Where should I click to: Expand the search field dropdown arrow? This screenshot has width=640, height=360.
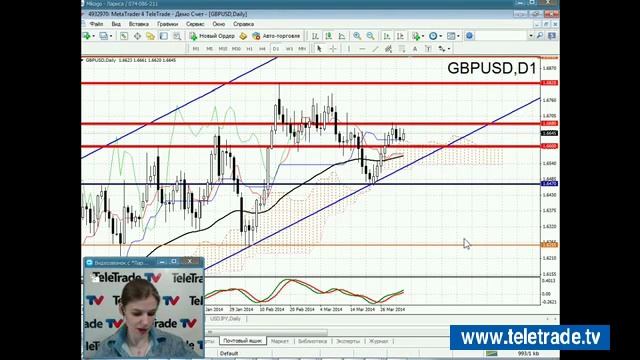[531, 36]
